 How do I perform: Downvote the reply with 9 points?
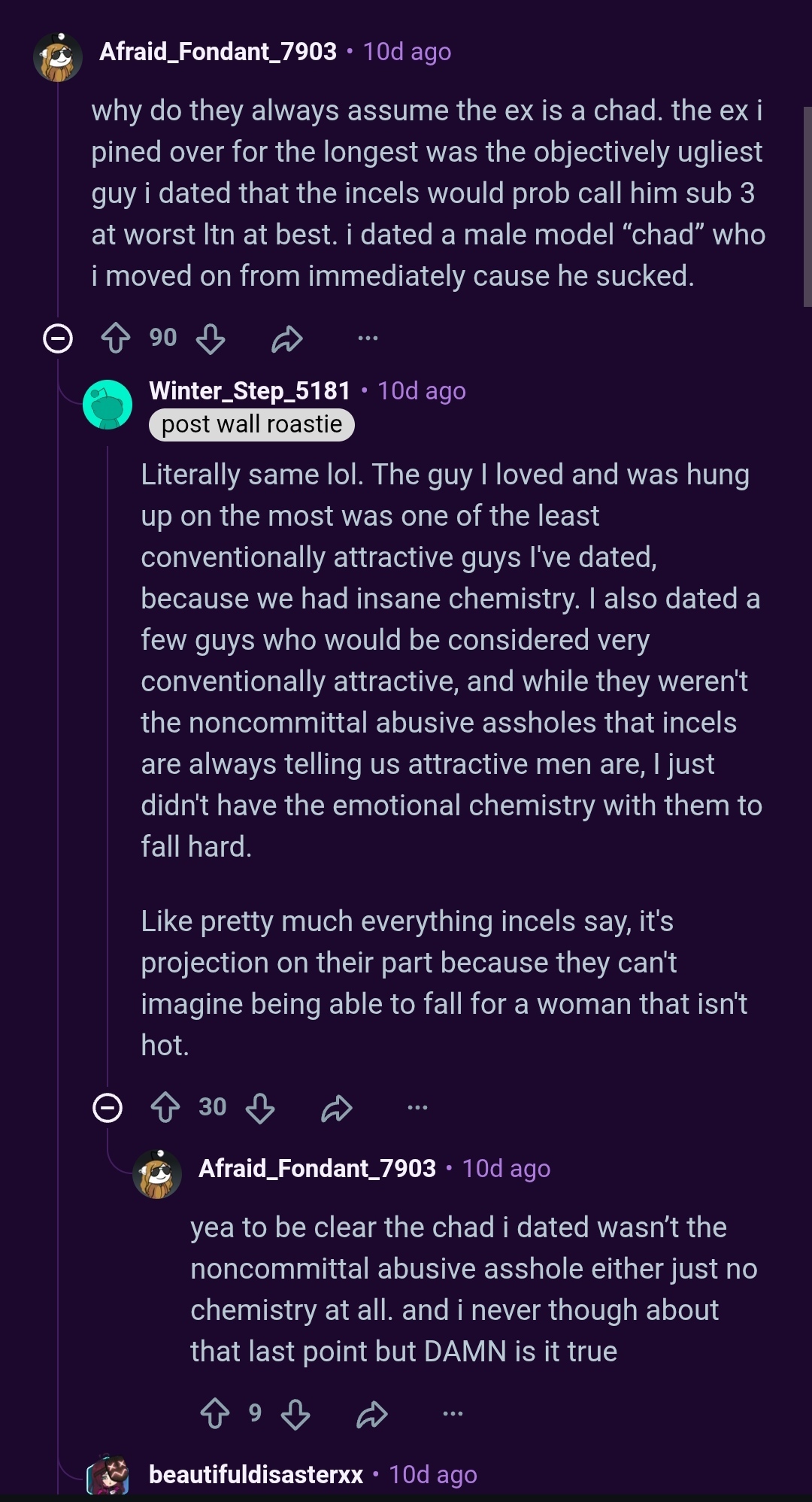pyautogui.click(x=295, y=1414)
